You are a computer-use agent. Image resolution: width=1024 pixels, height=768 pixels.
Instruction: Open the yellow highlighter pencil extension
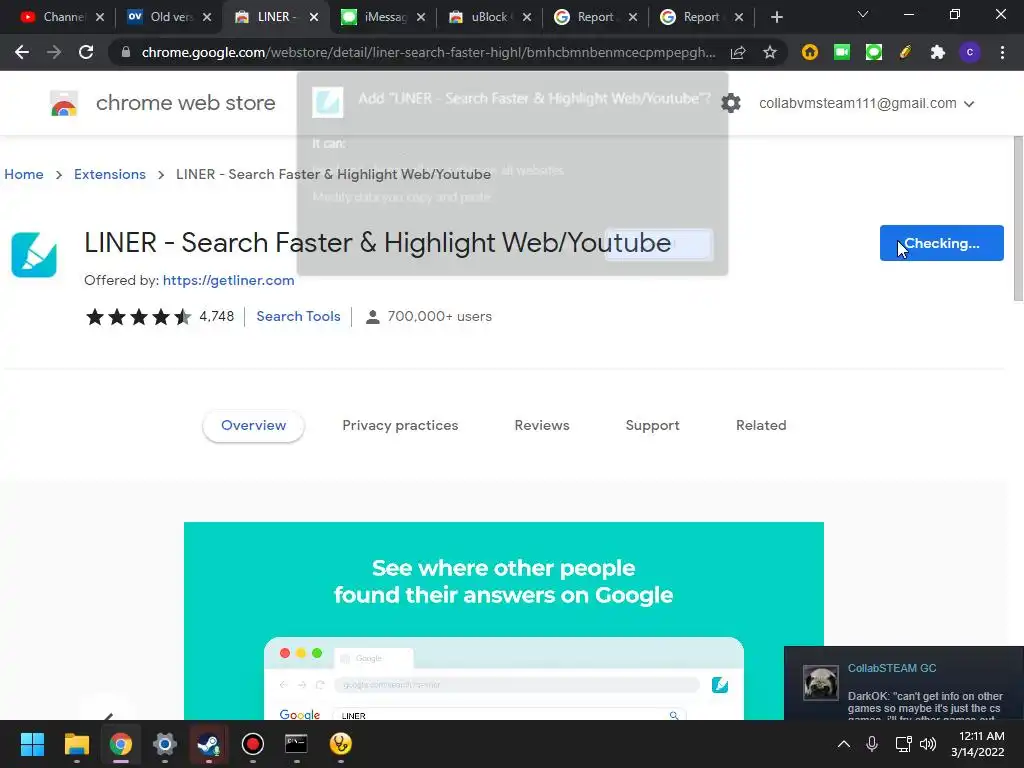tap(905, 52)
